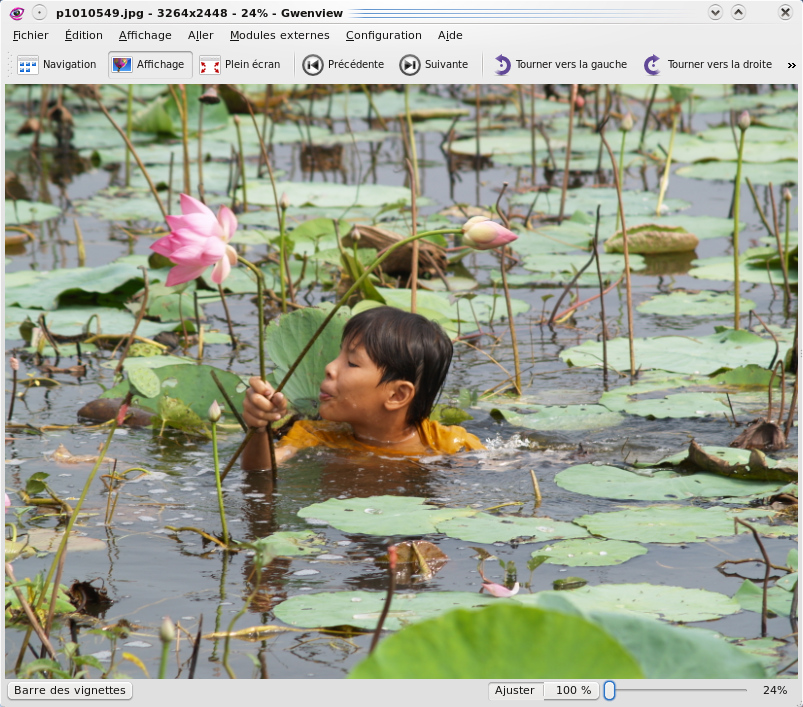Set zoom to 100 %
This screenshot has height=707, width=803.
573,690
